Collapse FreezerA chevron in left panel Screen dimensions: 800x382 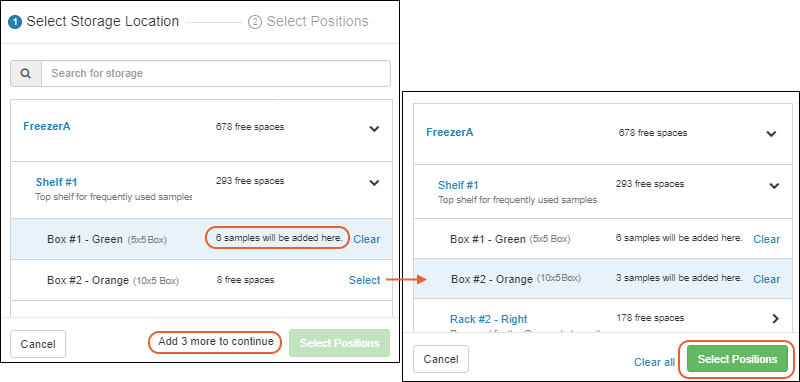click(374, 129)
